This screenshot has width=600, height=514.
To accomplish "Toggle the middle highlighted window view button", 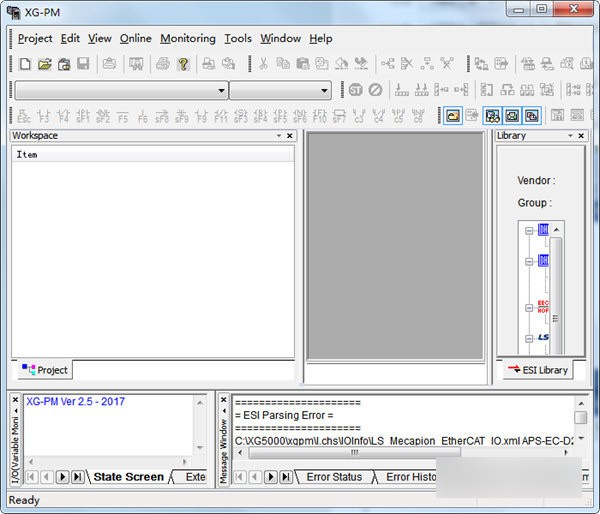I will [x=512, y=116].
